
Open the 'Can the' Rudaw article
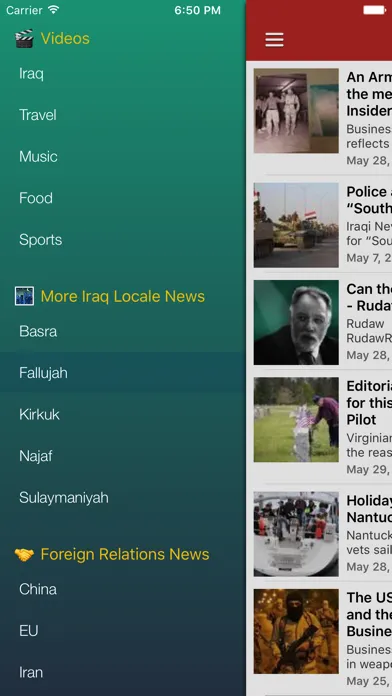pyautogui.click(x=369, y=297)
